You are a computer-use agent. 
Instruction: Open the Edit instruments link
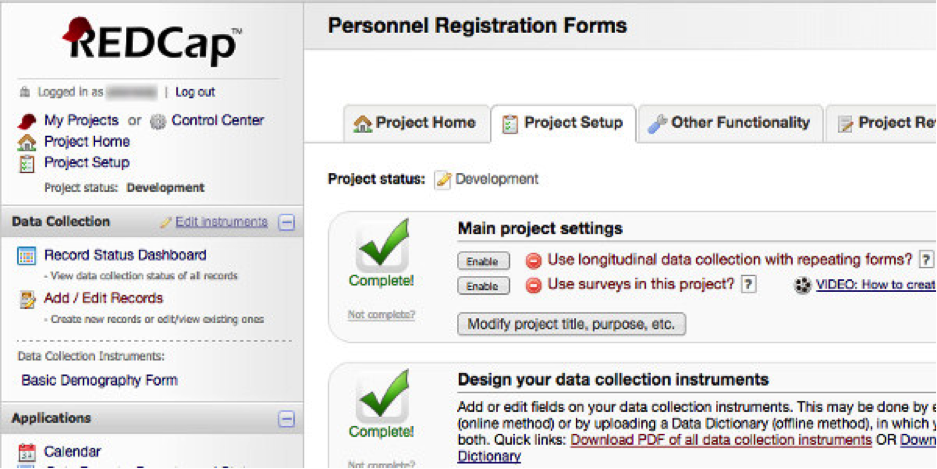point(221,222)
